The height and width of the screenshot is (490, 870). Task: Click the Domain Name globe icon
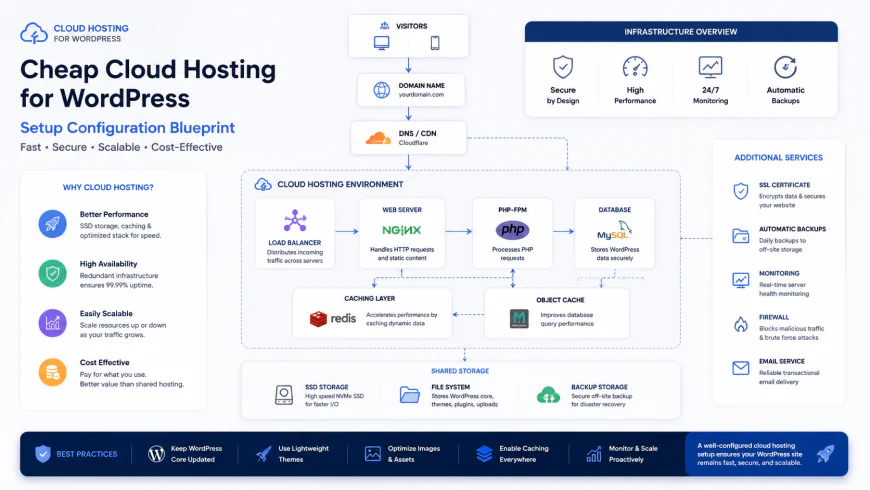382,90
